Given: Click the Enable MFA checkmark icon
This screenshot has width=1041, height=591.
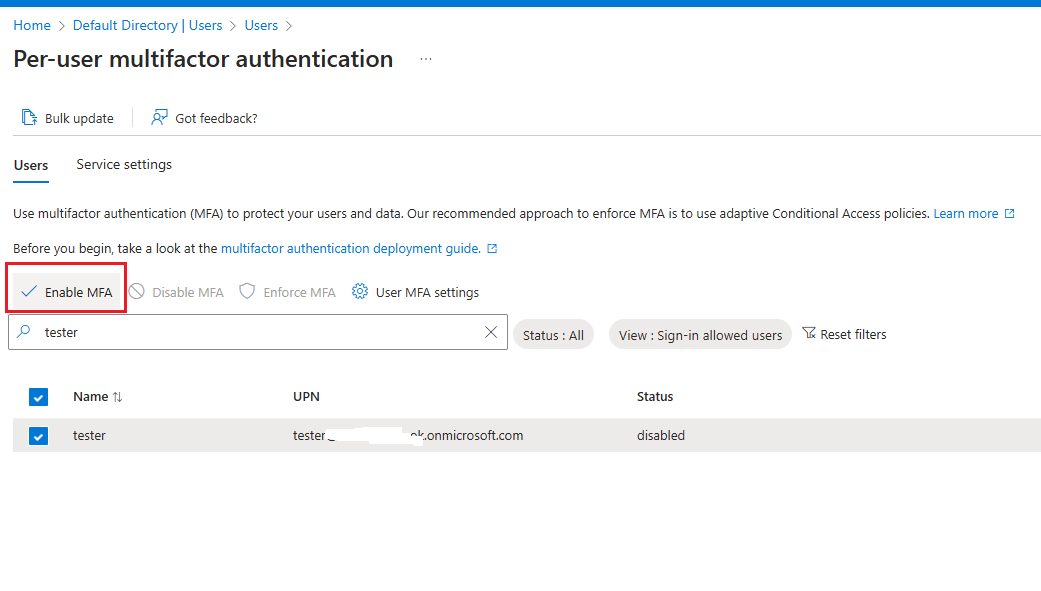Looking at the screenshot, I should coord(29,292).
